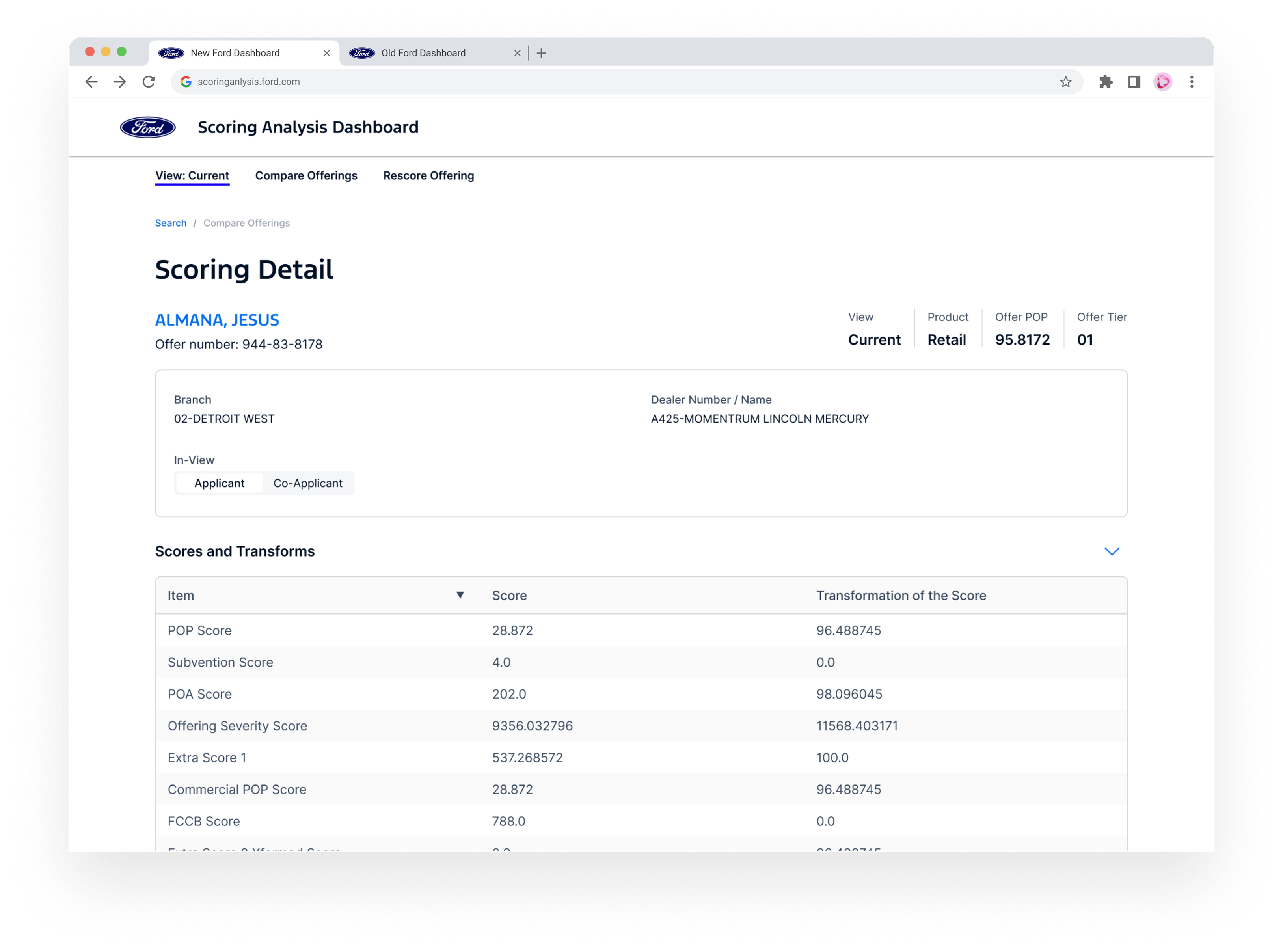Switch in-view to Co-Applicant
This screenshot has height=952, width=1283.
pos(307,483)
